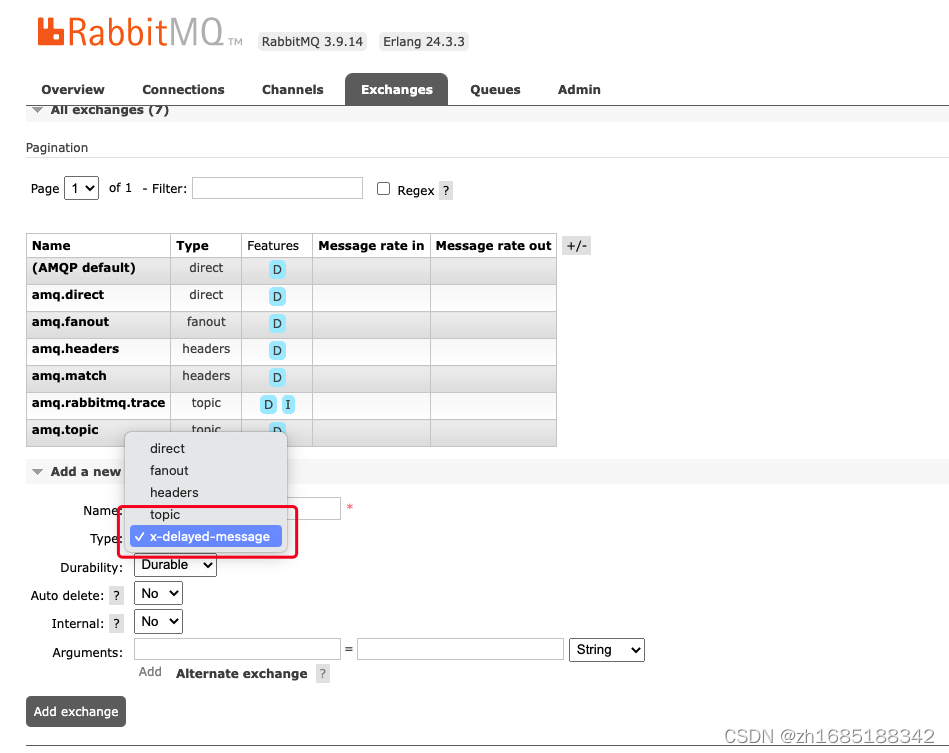The width and height of the screenshot is (949, 753).
Task: Click the RabbitMQ logo
Action: [x=139, y=33]
